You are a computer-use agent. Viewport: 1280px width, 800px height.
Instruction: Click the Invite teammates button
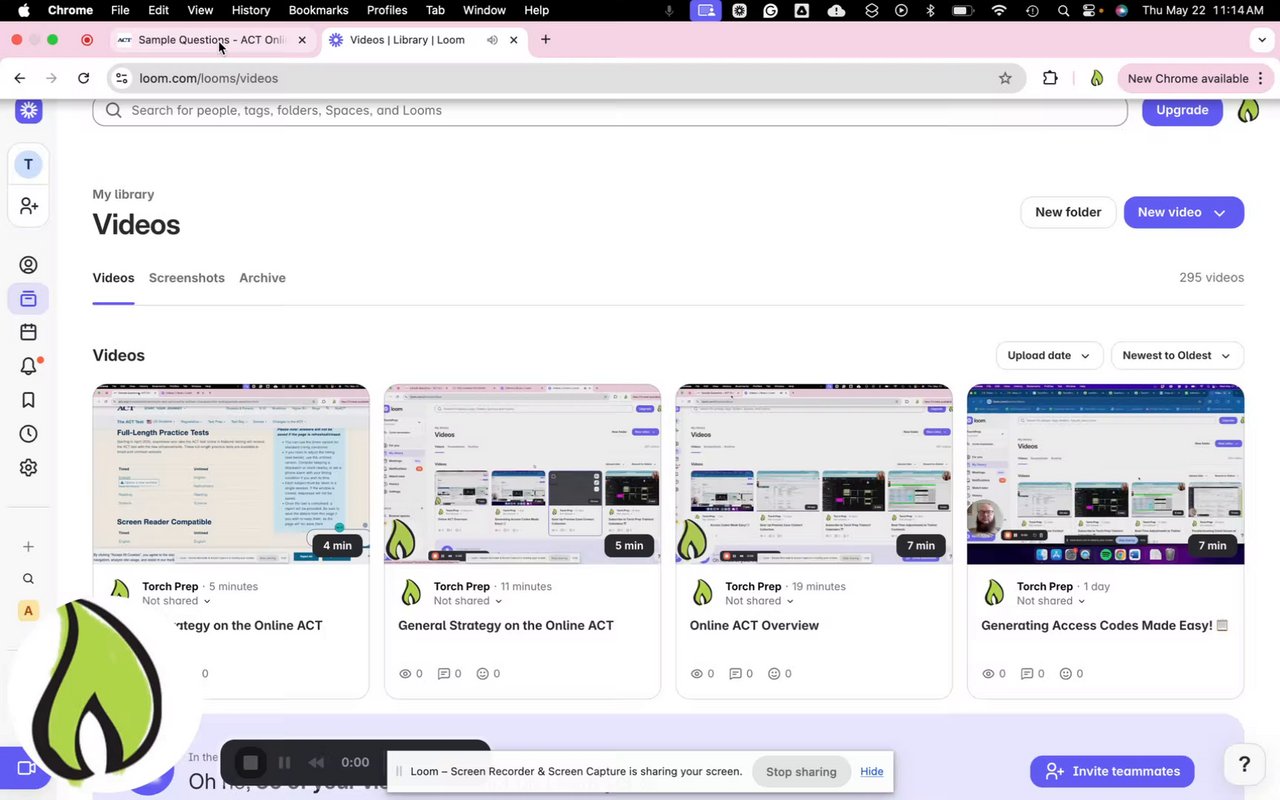(1112, 771)
